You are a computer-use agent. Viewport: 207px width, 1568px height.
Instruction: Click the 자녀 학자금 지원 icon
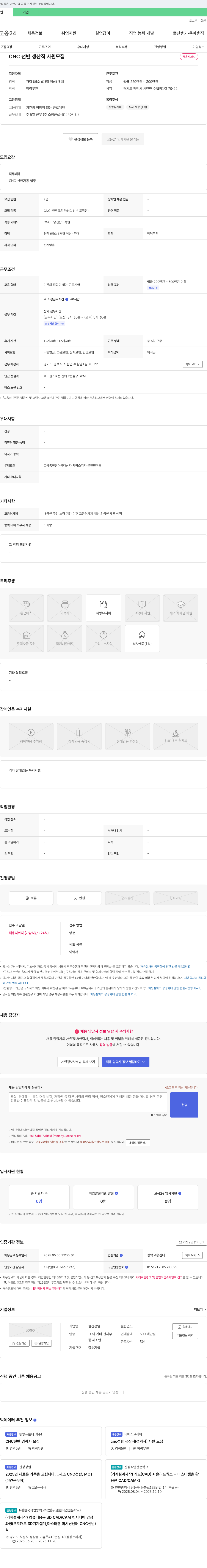(x=181, y=608)
